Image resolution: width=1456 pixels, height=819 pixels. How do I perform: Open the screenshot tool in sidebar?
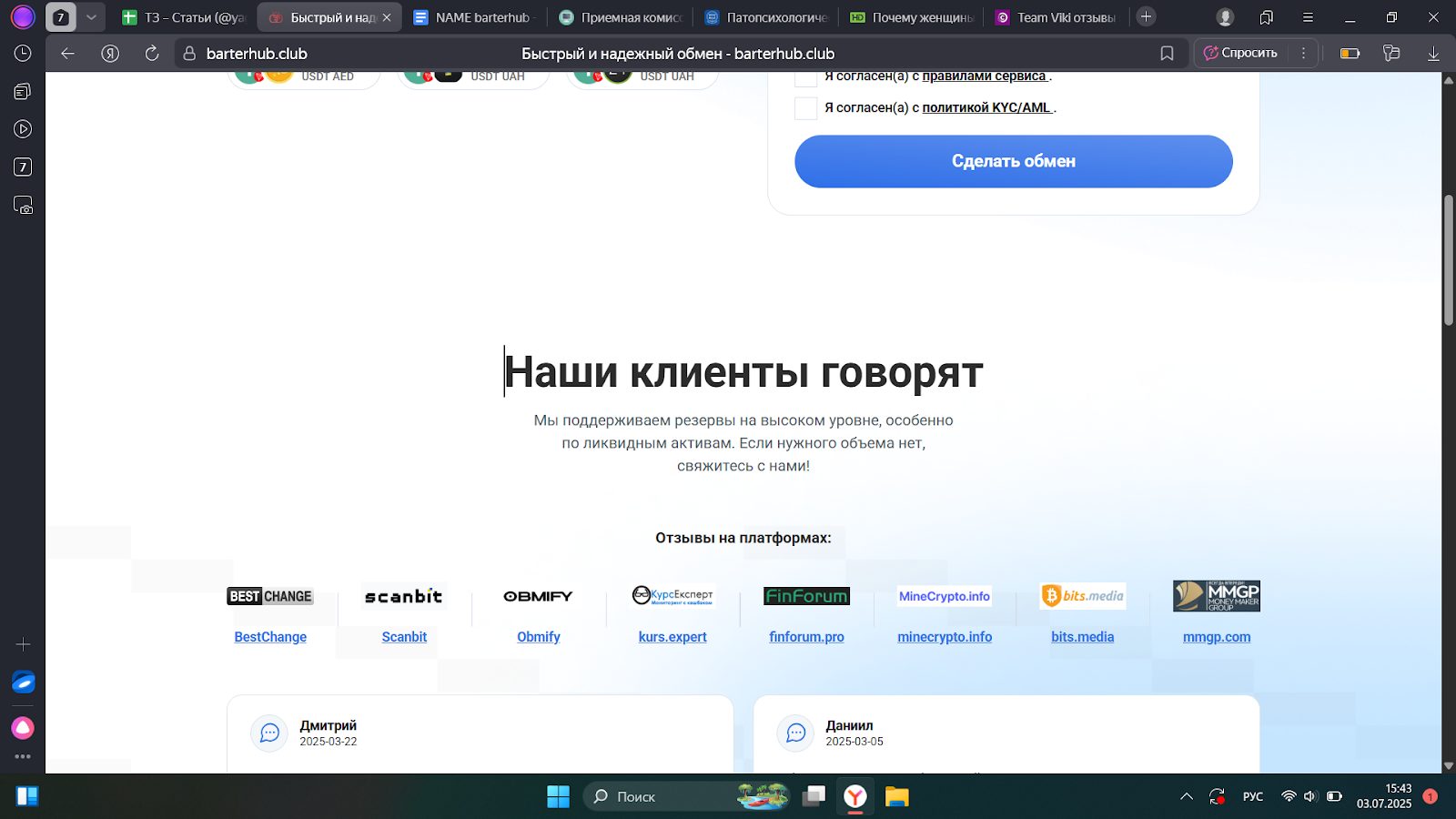click(23, 206)
